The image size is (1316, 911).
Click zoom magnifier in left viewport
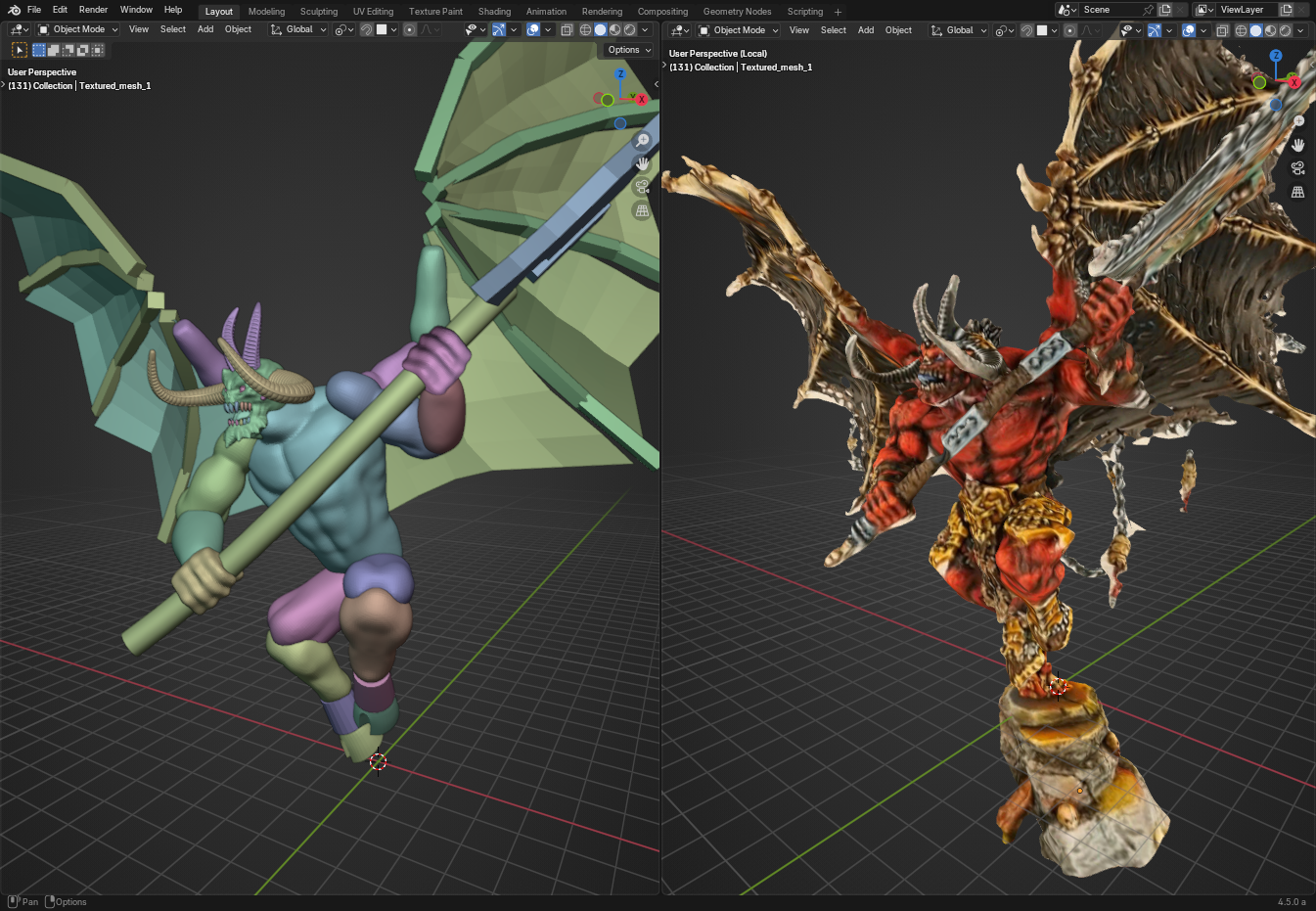click(x=642, y=141)
